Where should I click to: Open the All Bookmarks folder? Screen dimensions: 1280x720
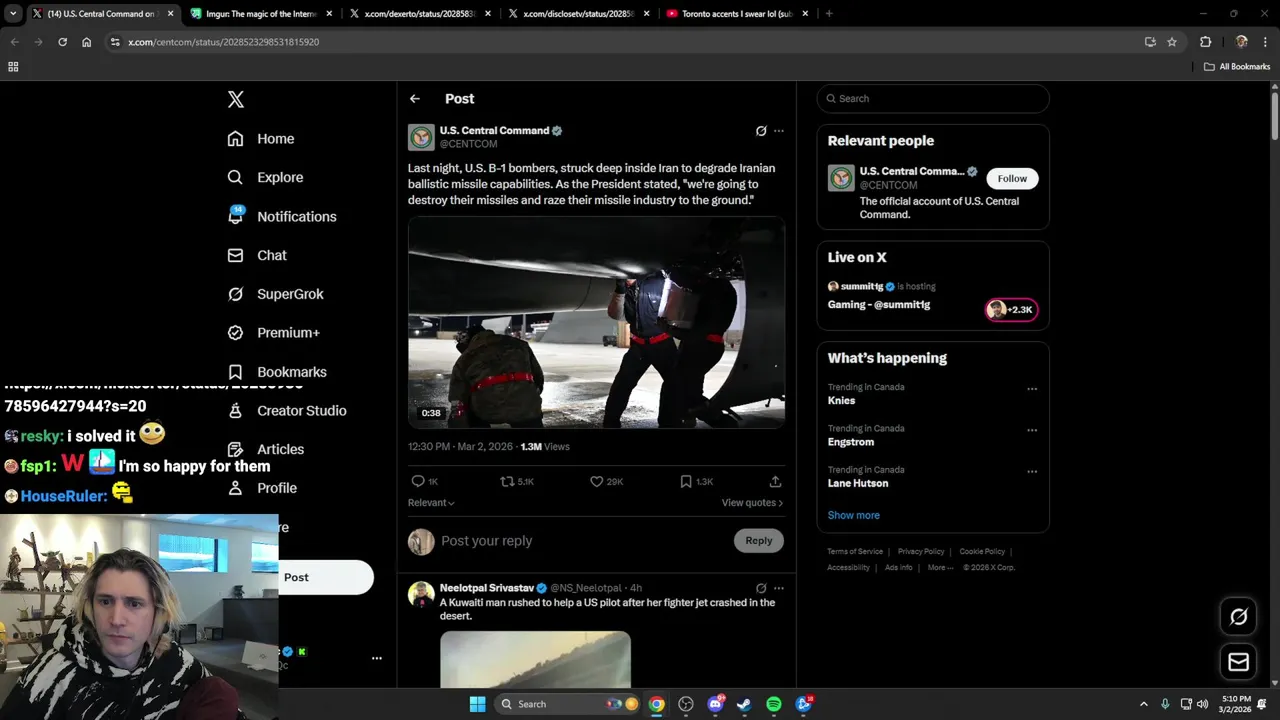point(1237,67)
